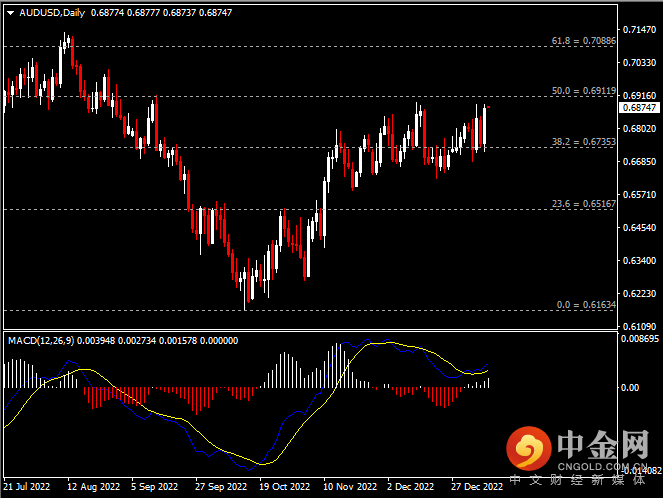The width and height of the screenshot is (663, 498).
Task: Click the current price tag 0.68747
Action: 639,107
